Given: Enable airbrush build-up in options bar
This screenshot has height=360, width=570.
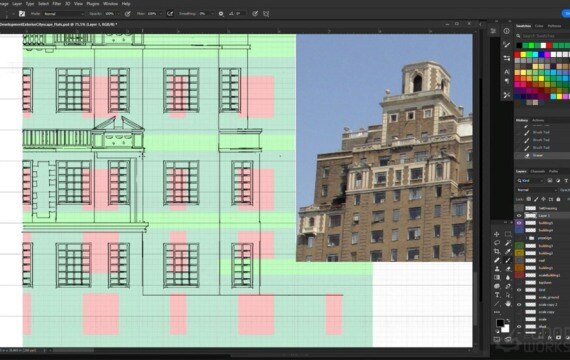Looking at the screenshot, I should [x=170, y=14].
